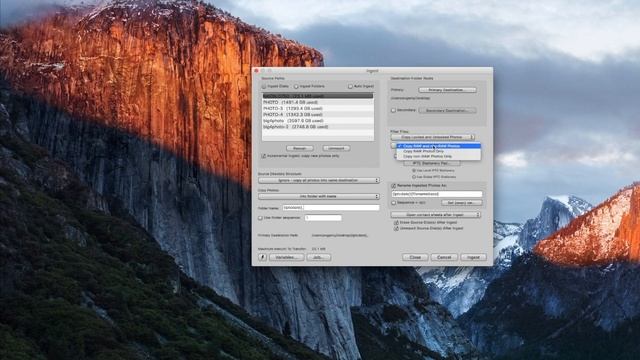Click the Cancel button
This screenshot has height=360, width=640.
444,257
